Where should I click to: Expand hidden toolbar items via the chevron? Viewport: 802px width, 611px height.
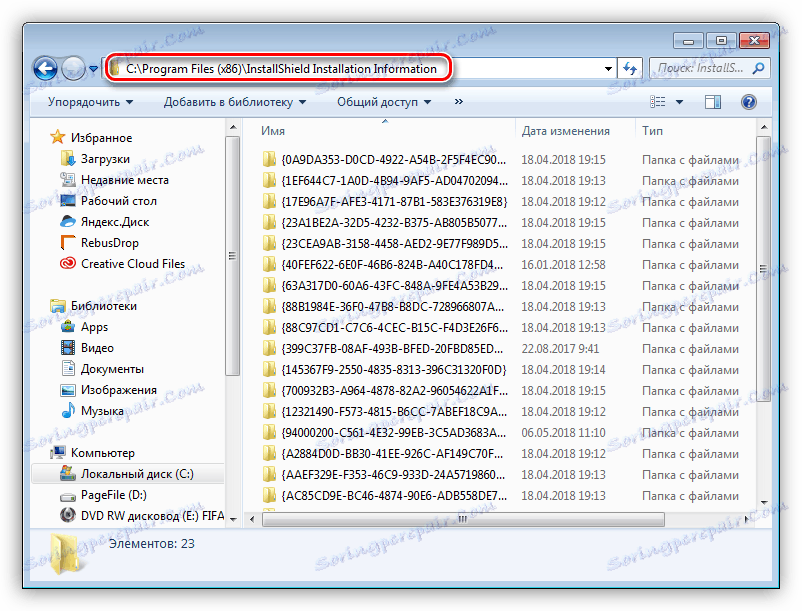tap(459, 101)
